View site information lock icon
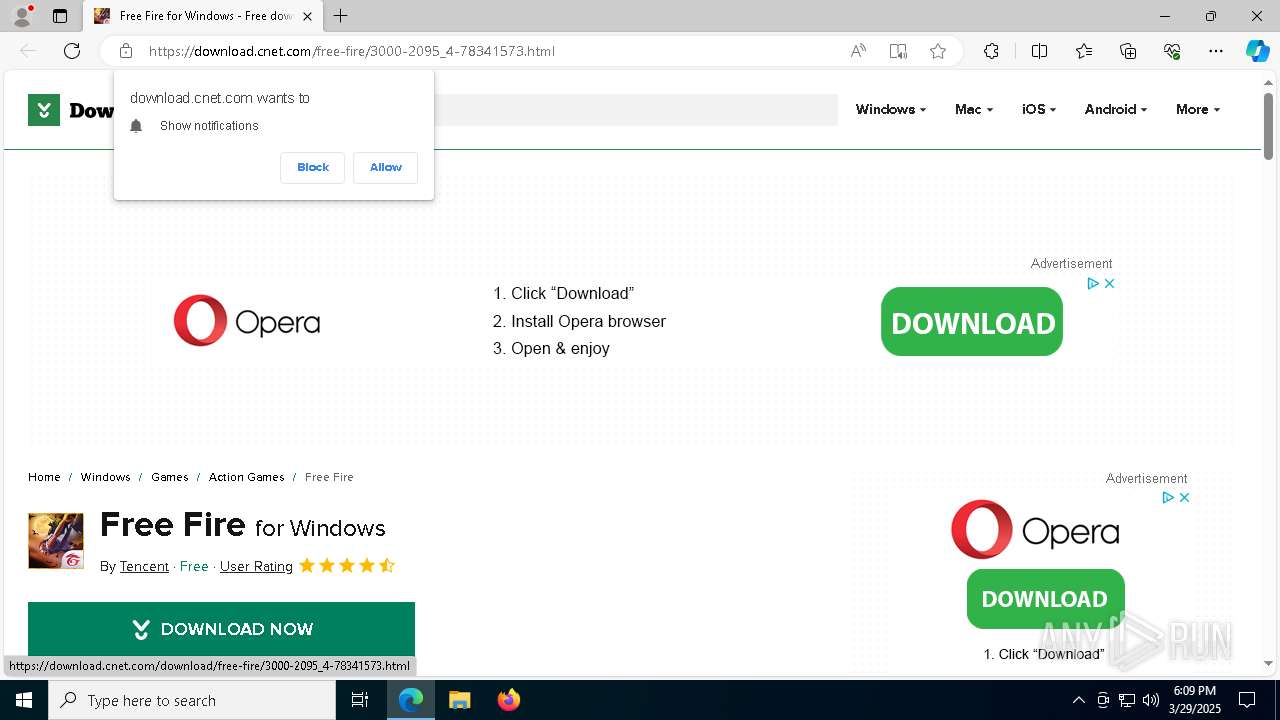 coord(126,51)
